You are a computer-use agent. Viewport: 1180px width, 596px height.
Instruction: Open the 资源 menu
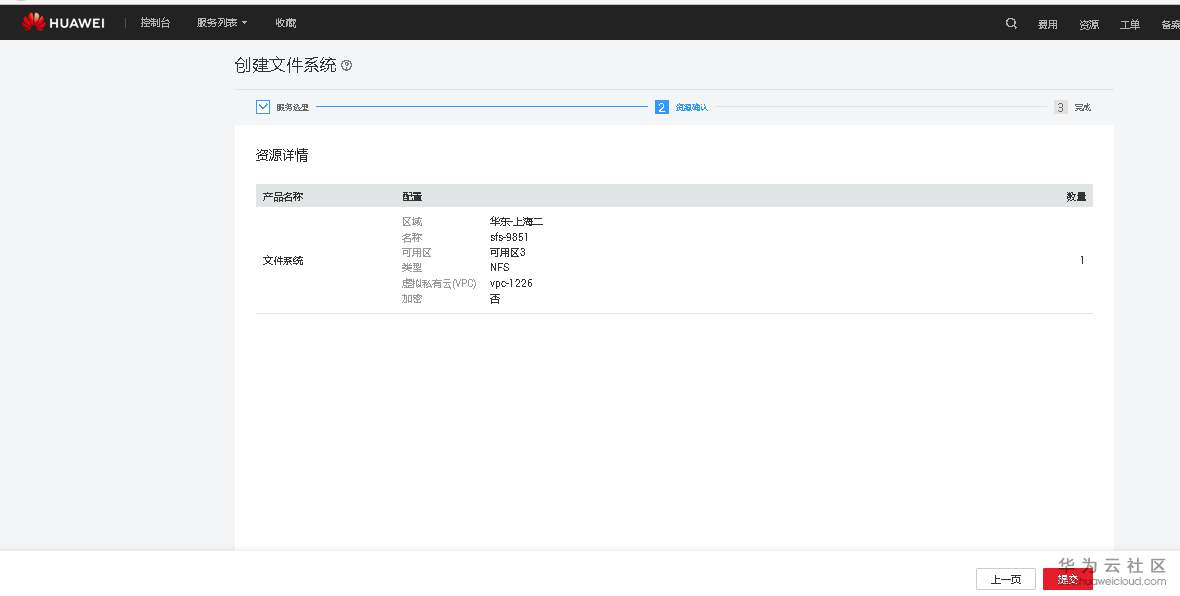pos(1089,25)
